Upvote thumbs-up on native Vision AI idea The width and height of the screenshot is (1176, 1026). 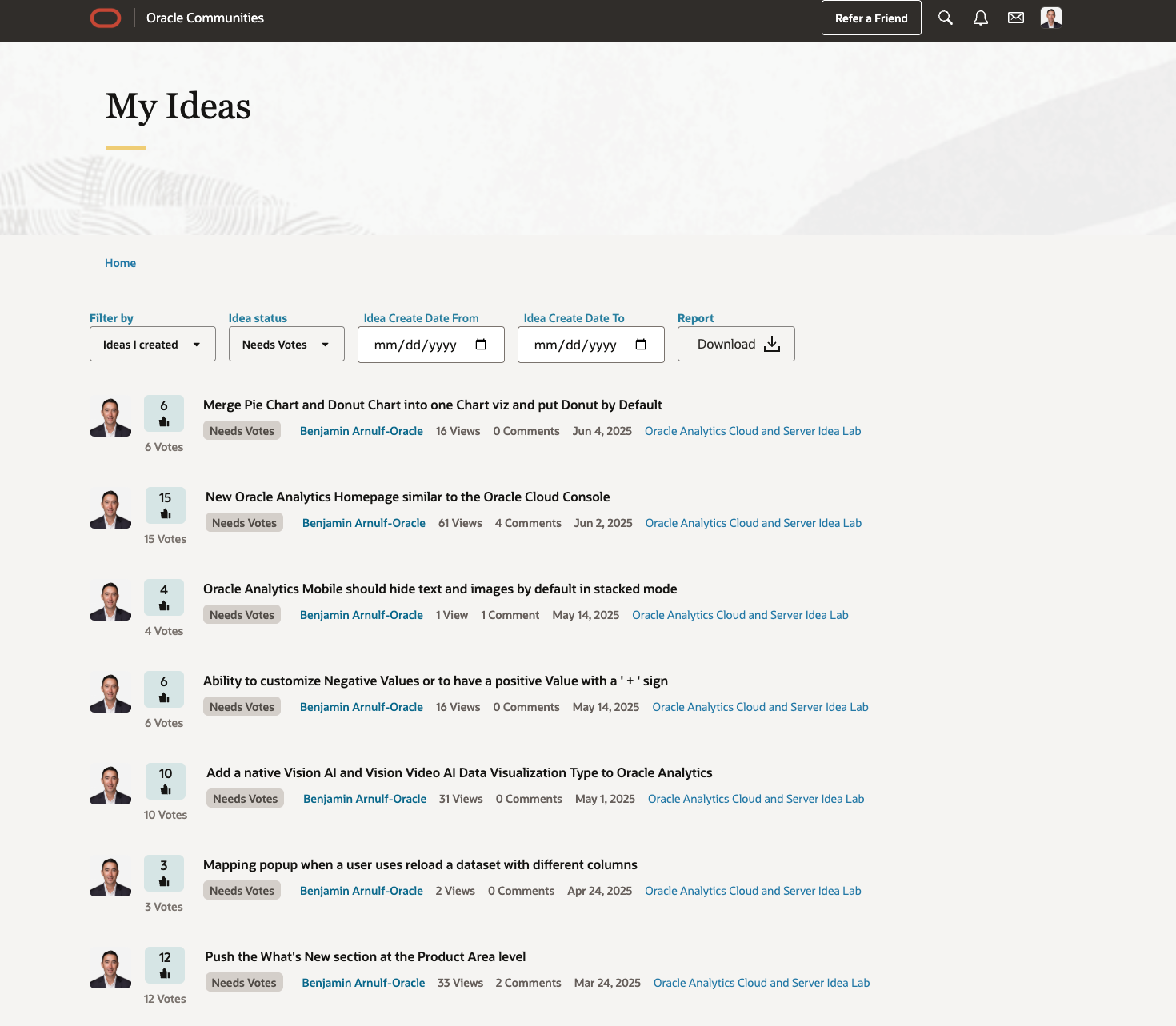coord(166,789)
